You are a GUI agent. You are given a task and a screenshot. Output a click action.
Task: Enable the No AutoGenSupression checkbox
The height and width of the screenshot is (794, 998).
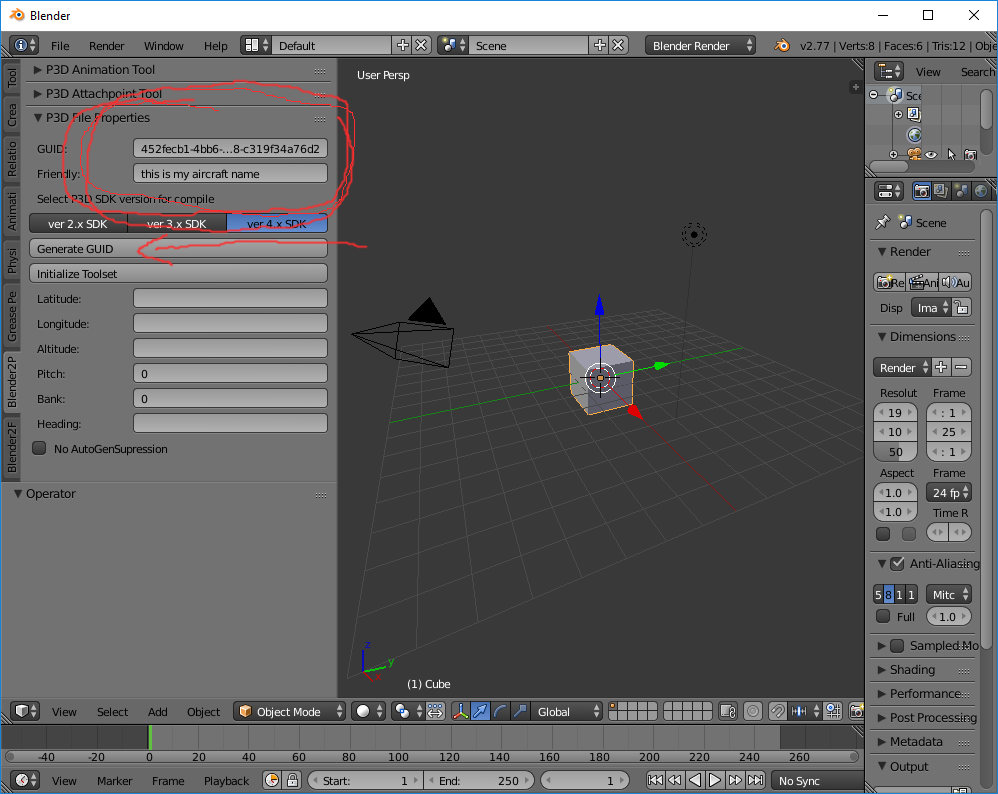pos(38,447)
